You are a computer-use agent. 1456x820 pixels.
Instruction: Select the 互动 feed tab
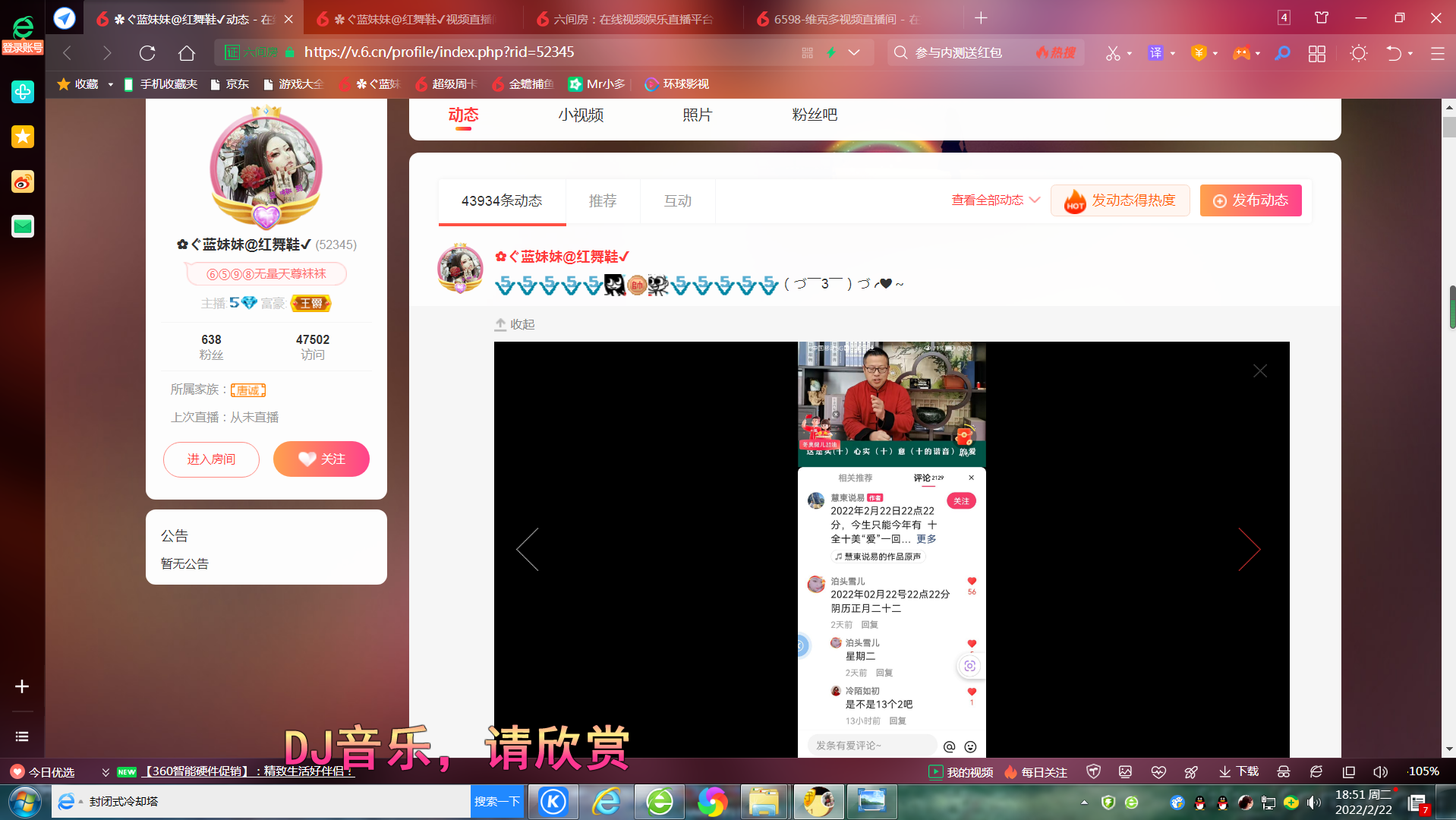pos(678,200)
